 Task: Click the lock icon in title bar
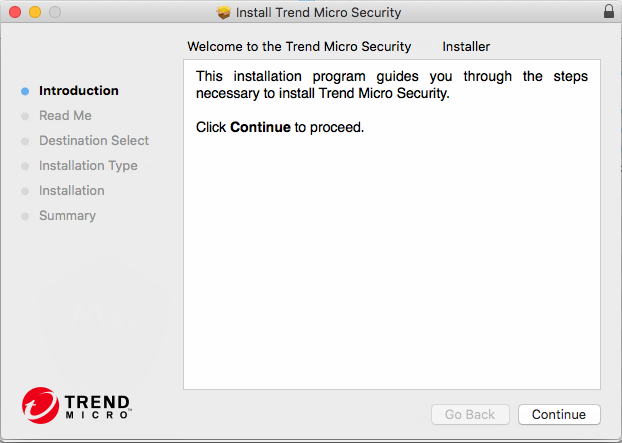(x=609, y=12)
